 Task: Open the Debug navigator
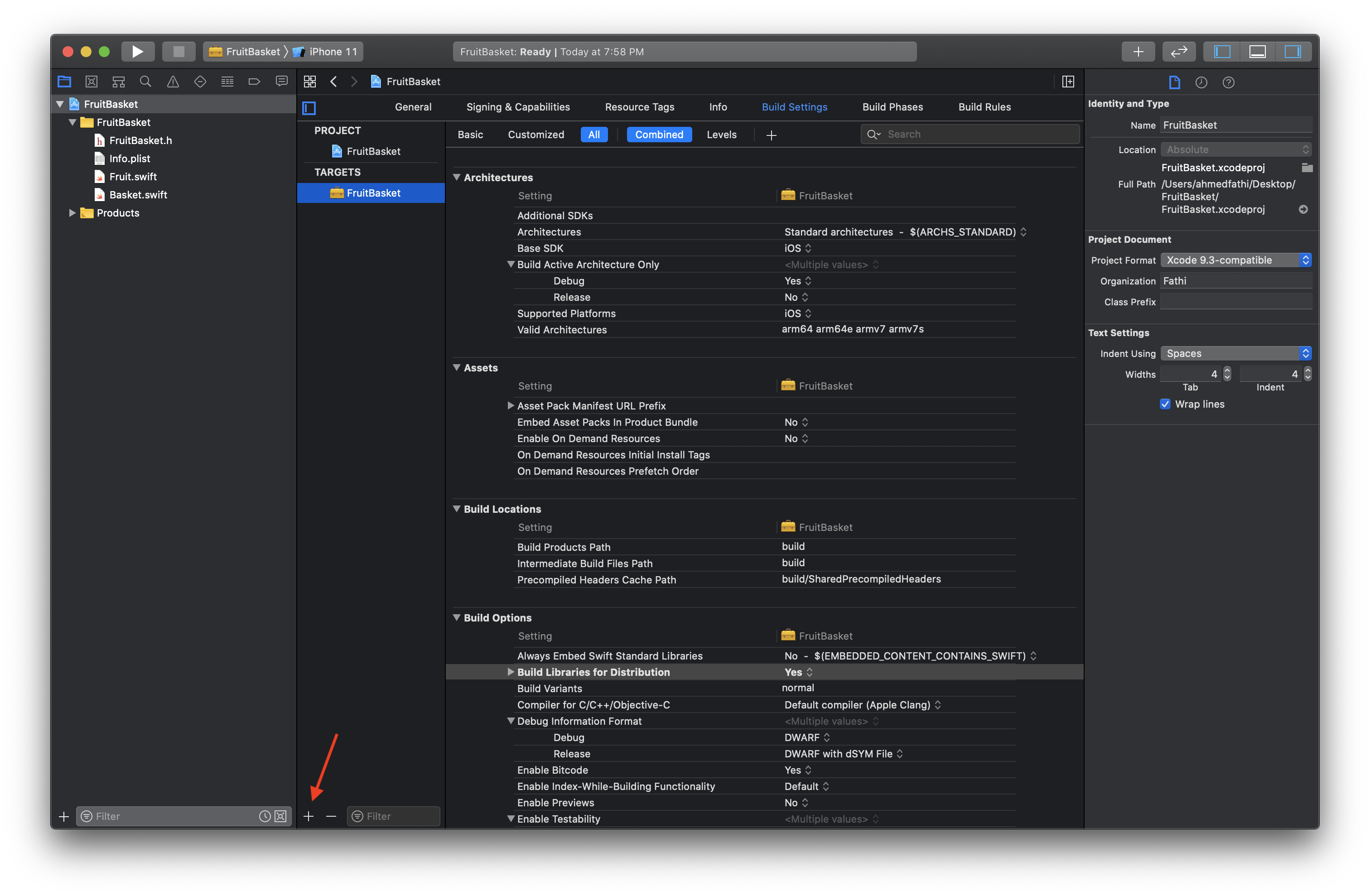[x=227, y=82]
